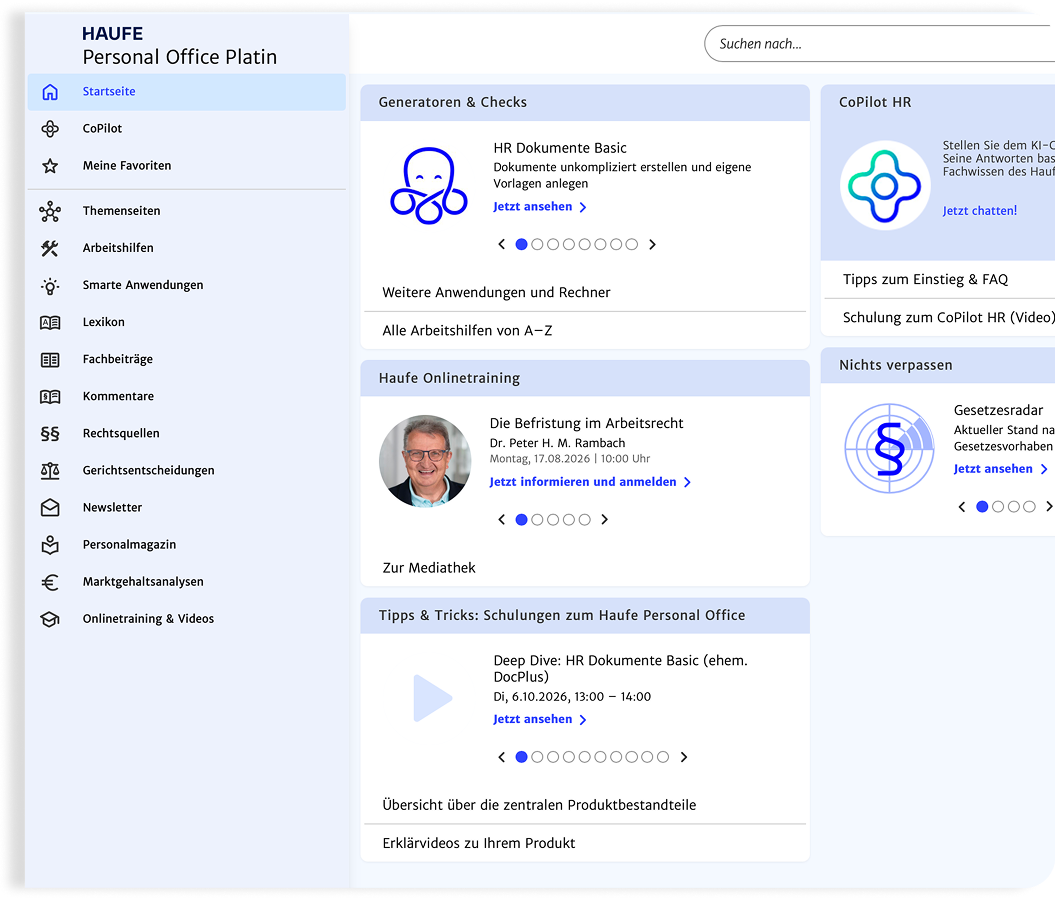Click the HR Dokumente Basic octopus icon
Image resolution: width=1056 pixels, height=900 pixels.
pyautogui.click(x=429, y=186)
